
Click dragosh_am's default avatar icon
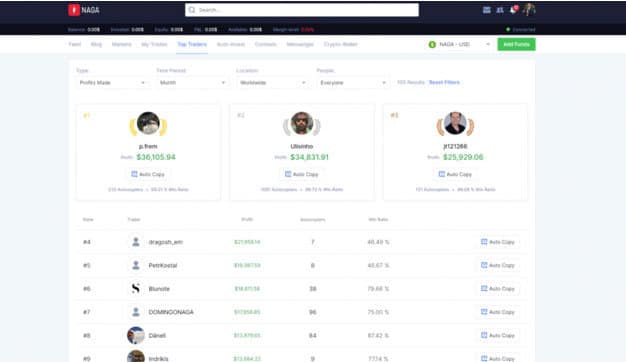coord(136,242)
